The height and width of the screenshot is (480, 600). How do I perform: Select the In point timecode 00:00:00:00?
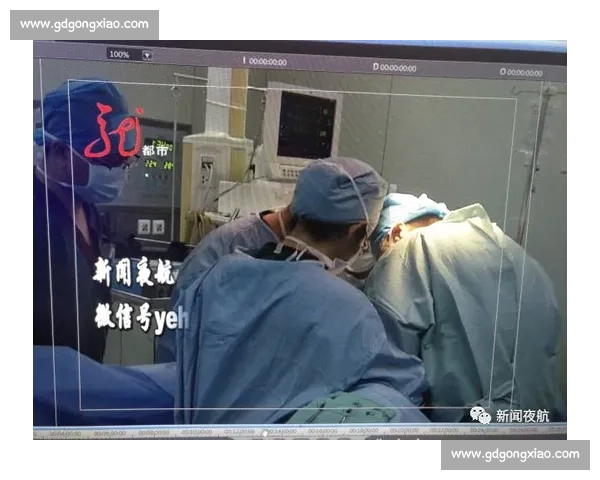(268, 62)
